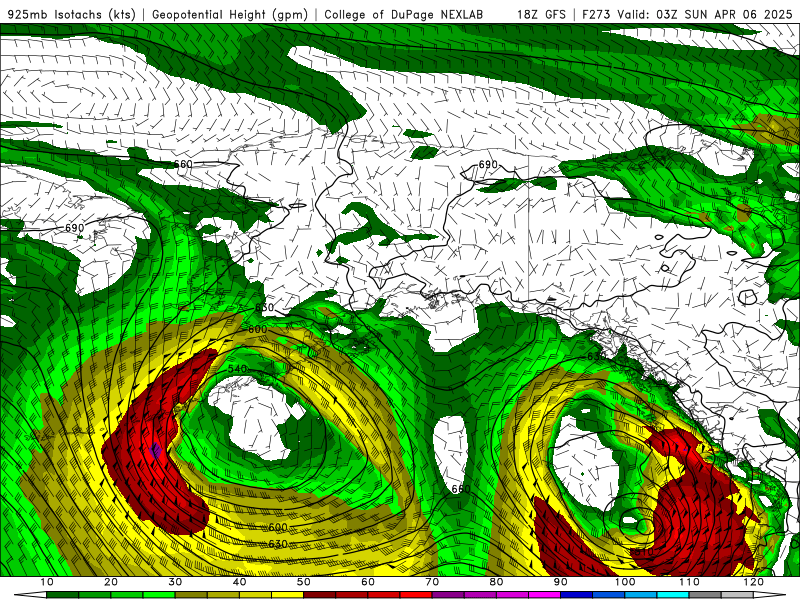Click the small purple wind maximum patch on the map

coord(156,451)
